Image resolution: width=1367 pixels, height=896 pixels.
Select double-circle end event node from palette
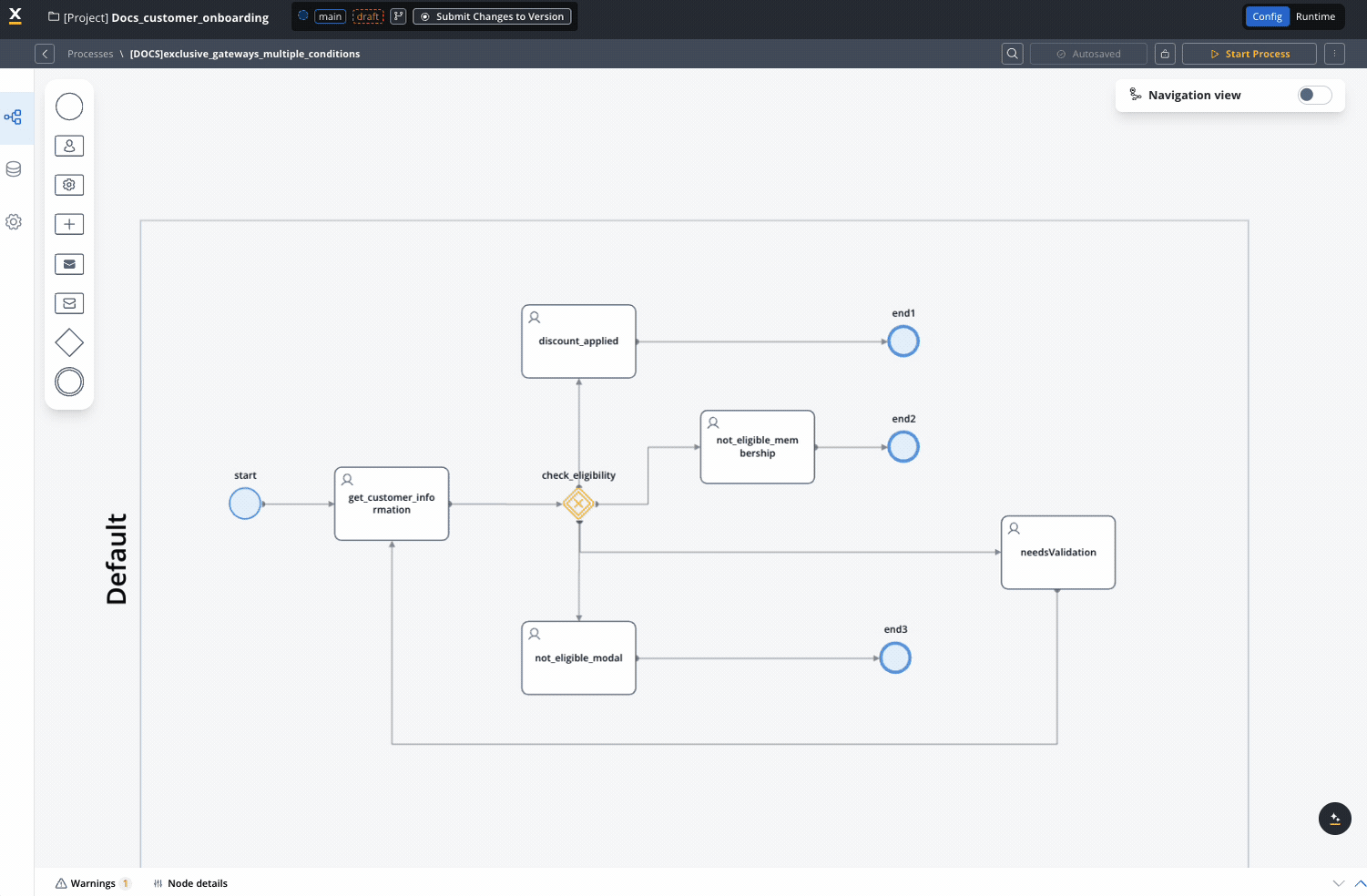coord(69,382)
